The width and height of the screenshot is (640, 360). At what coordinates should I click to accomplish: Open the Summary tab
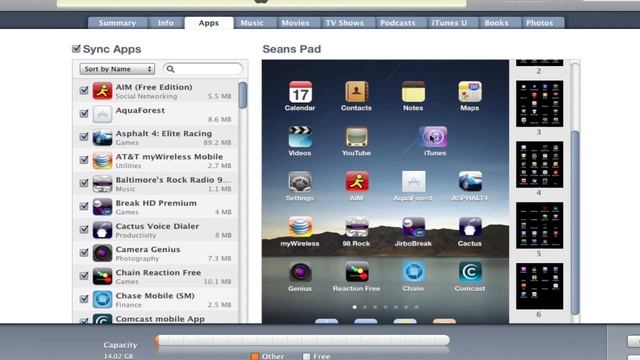(x=117, y=23)
